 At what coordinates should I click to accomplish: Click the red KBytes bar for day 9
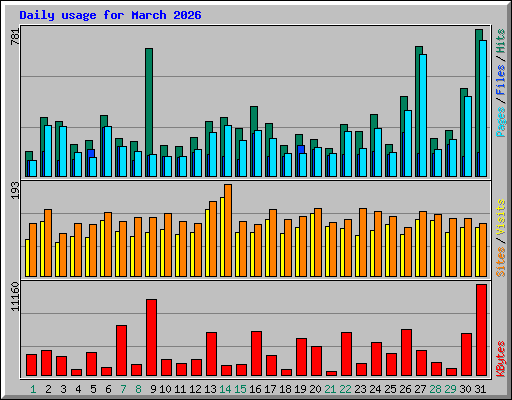coord(151,338)
